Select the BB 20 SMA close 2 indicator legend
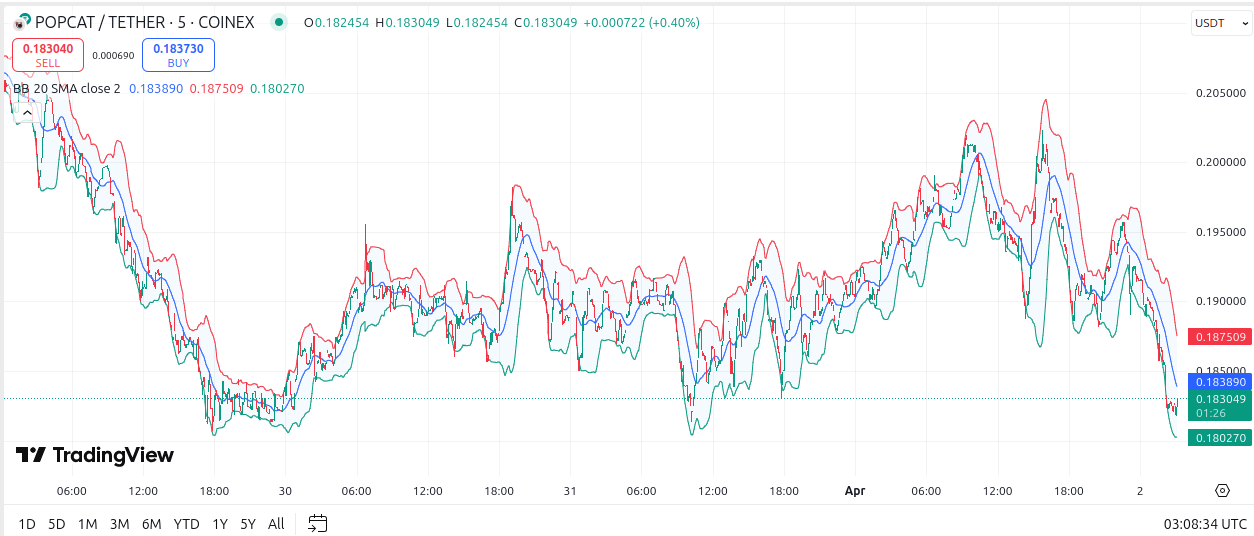Viewport: 1254px width, 536px height. pyautogui.click(x=66, y=88)
